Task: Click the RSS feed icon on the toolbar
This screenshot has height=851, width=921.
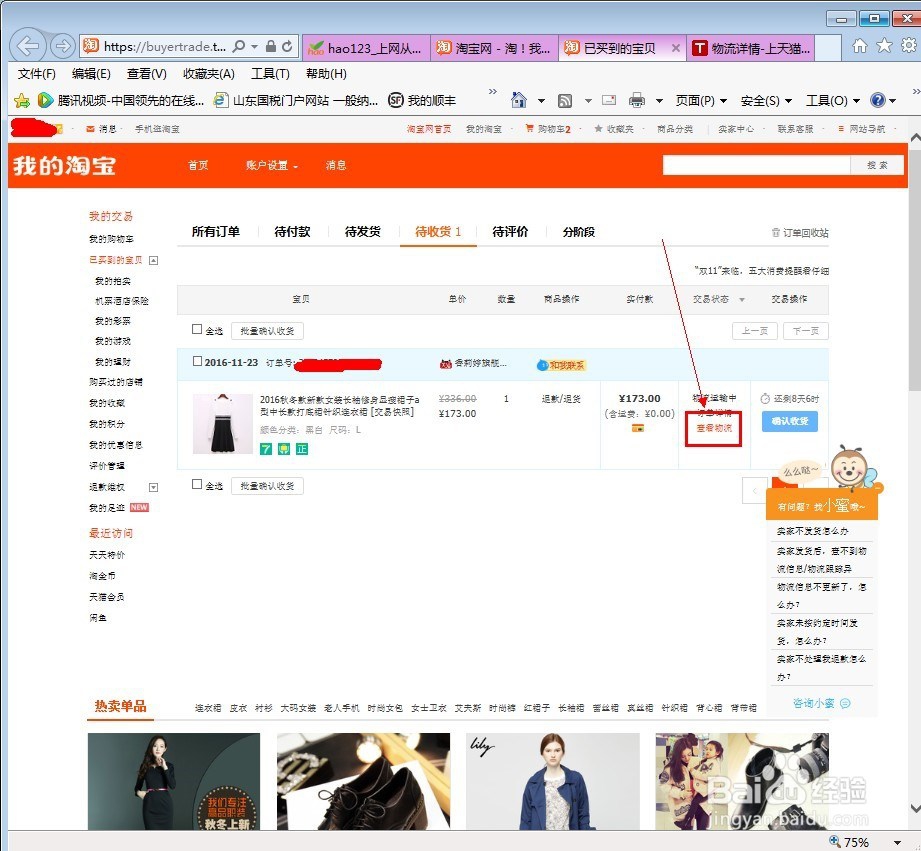Action: pyautogui.click(x=566, y=99)
